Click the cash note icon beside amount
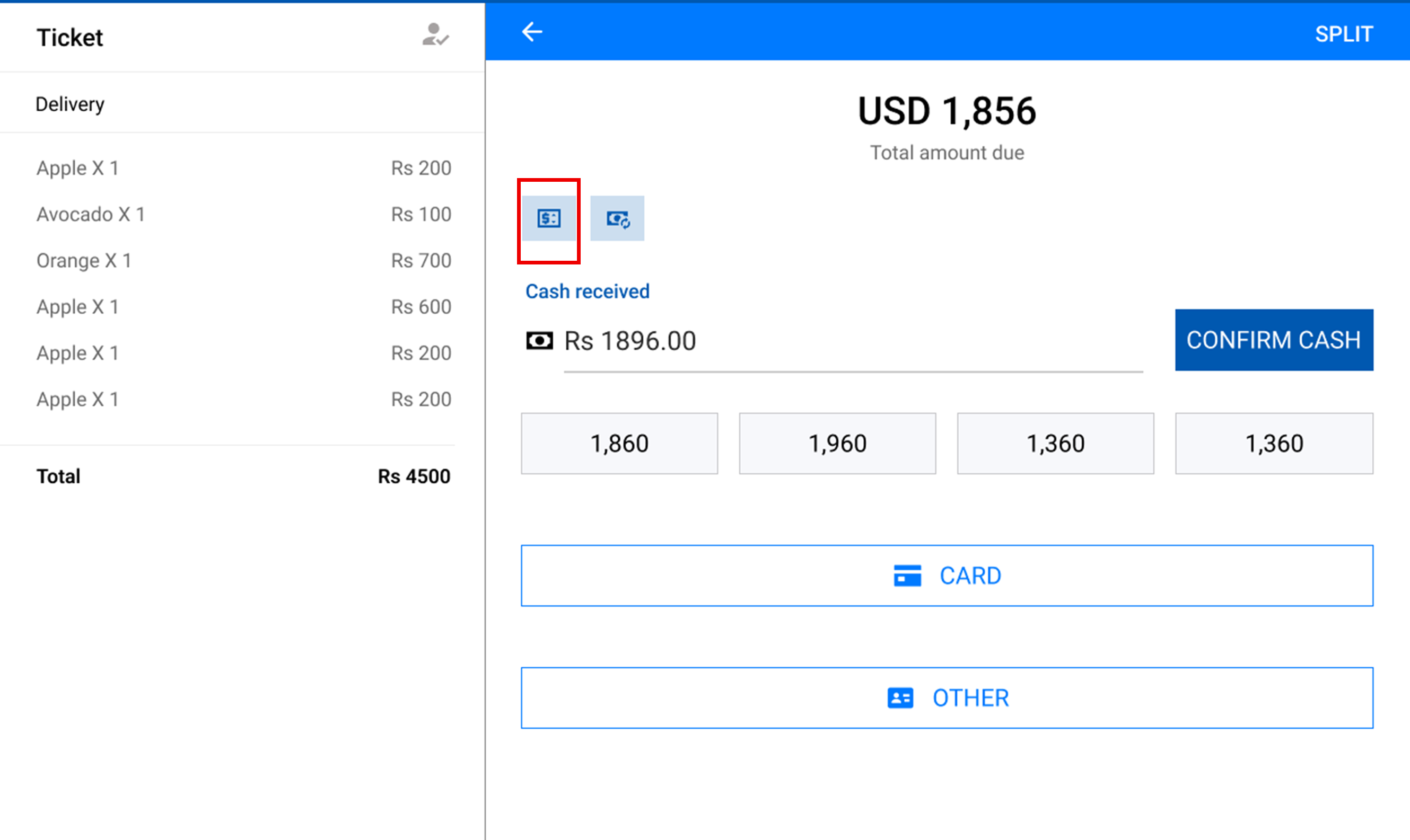Viewport: 1410px width, 840px height. [539, 341]
